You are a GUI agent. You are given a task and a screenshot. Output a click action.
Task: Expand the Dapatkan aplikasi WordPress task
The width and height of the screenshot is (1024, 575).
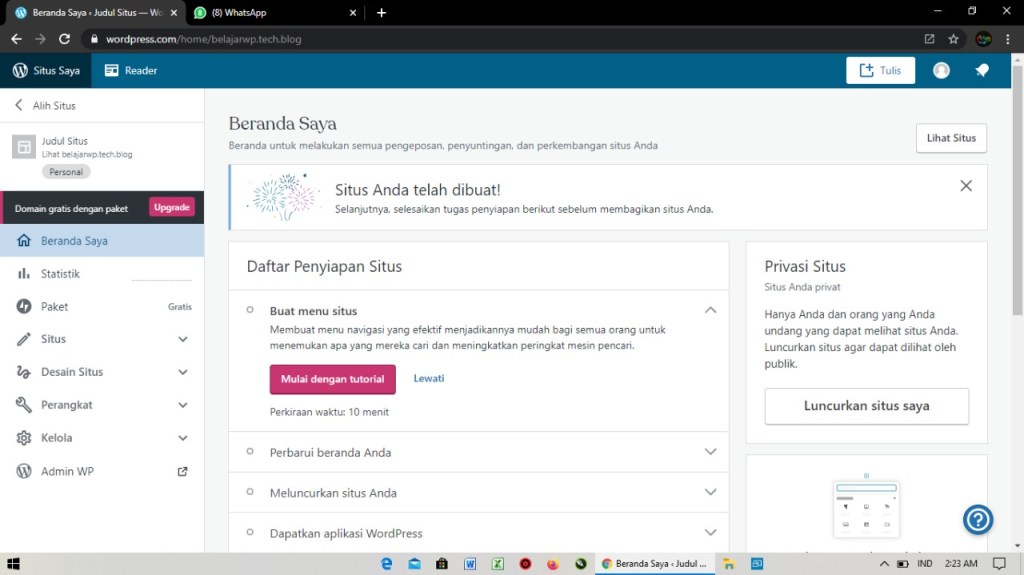(x=710, y=533)
